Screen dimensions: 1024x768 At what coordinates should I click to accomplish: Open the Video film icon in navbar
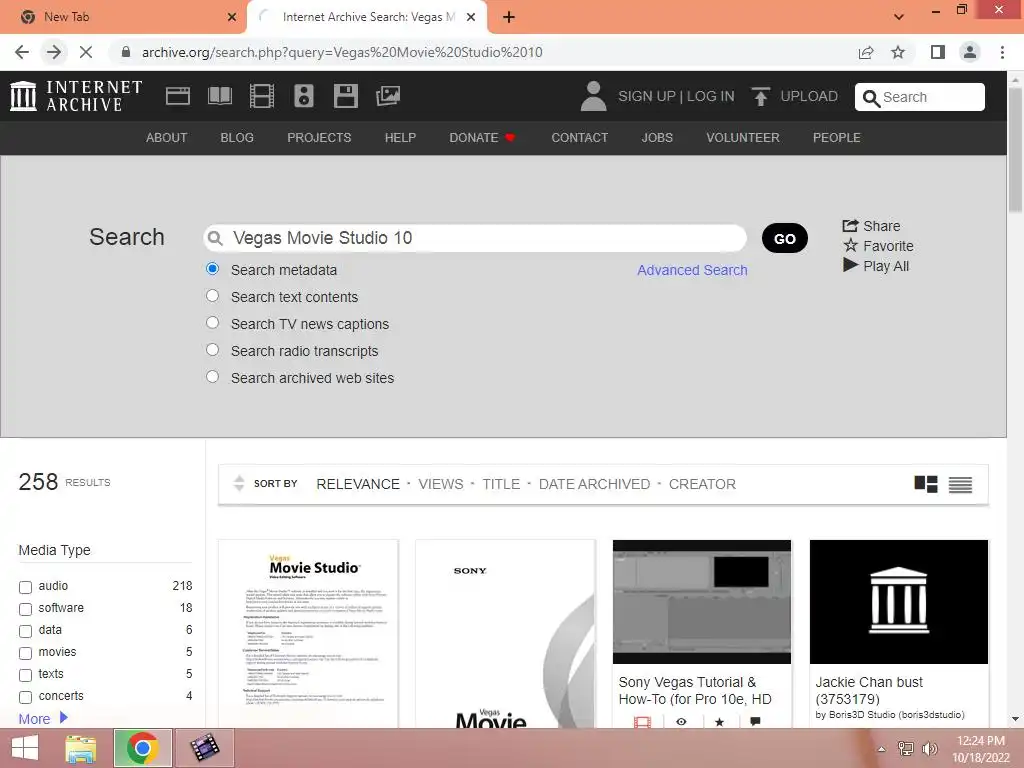[x=262, y=96]
